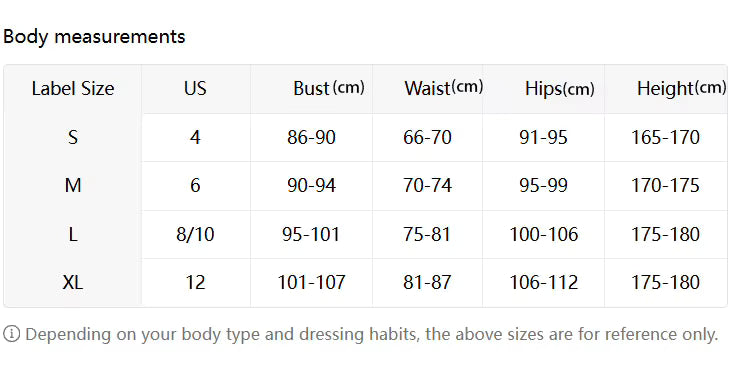Click the reference-only disclaimer text

(371, 335)
